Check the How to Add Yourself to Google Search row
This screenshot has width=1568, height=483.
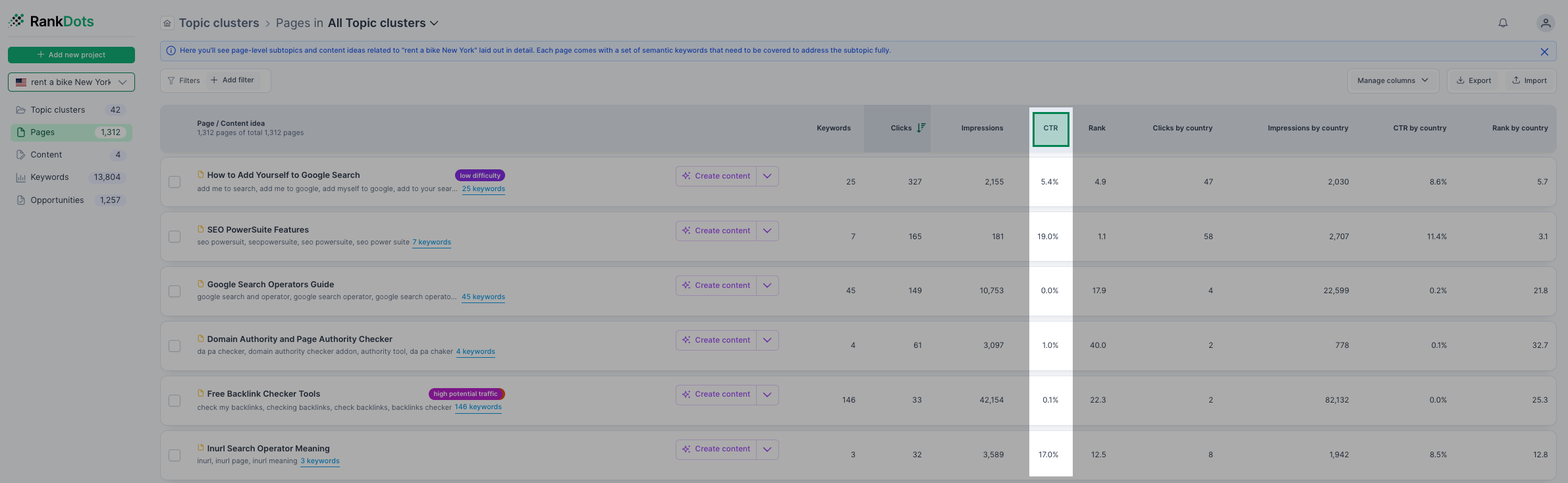coord(175,182)
